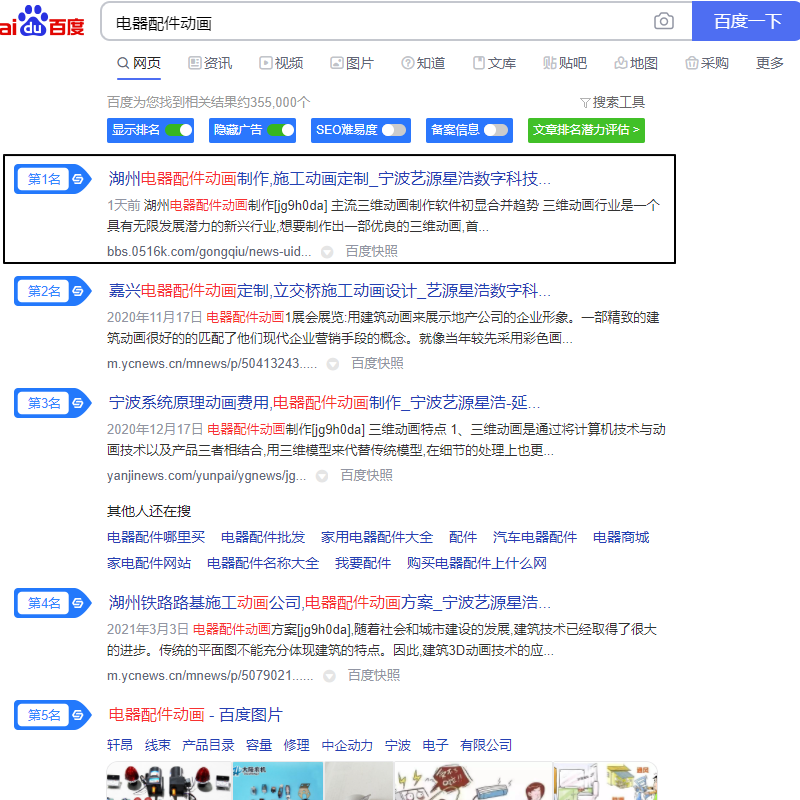Enable the 备案信息 switch
Viewport: 800px width, 800px height.
(x=496, y=130)
